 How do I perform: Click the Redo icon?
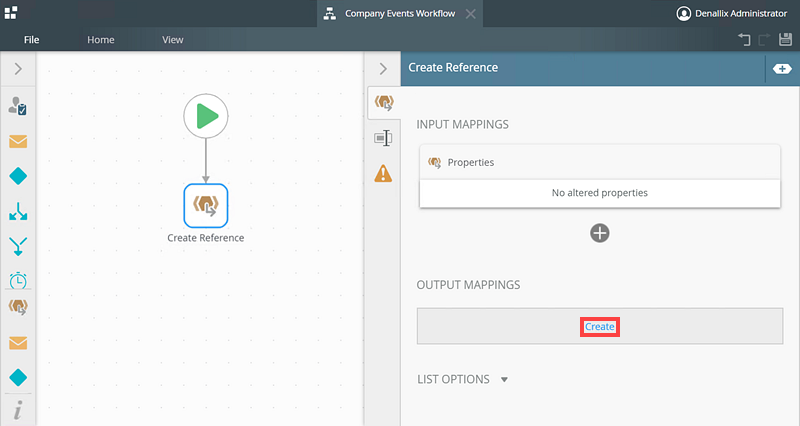click(x=764, y=39)
